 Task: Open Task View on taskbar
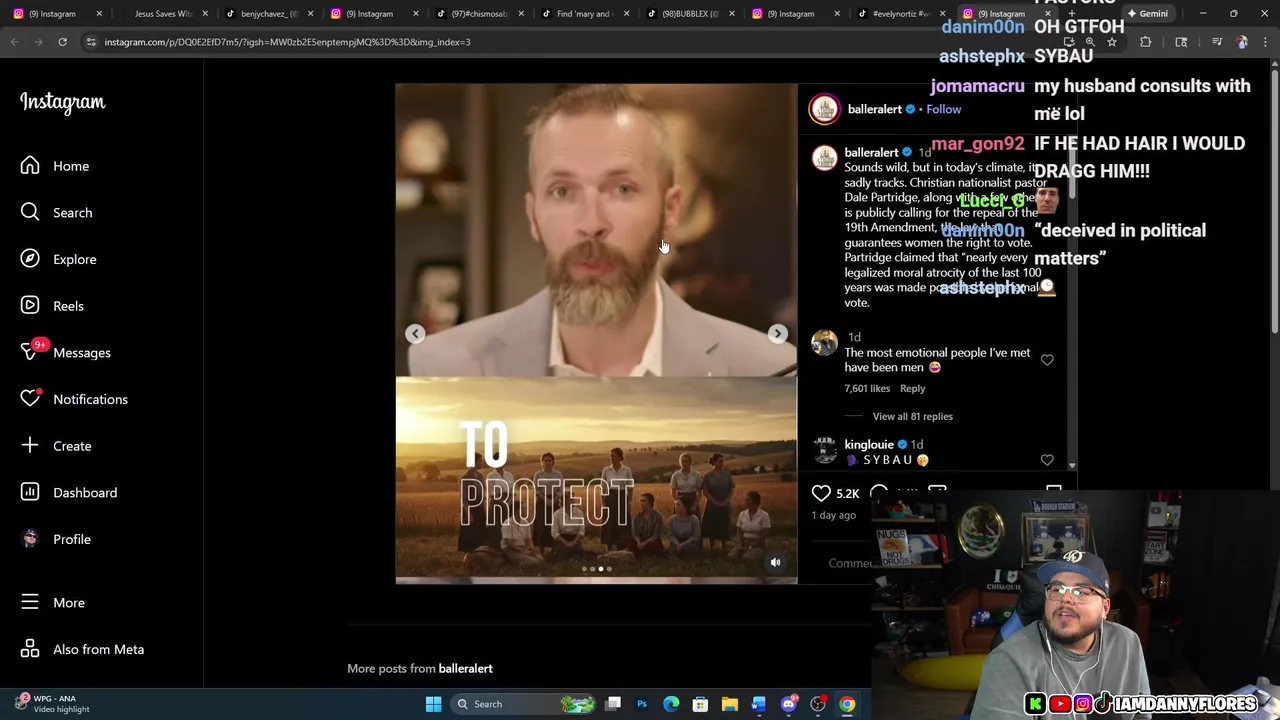pos(613,704)
